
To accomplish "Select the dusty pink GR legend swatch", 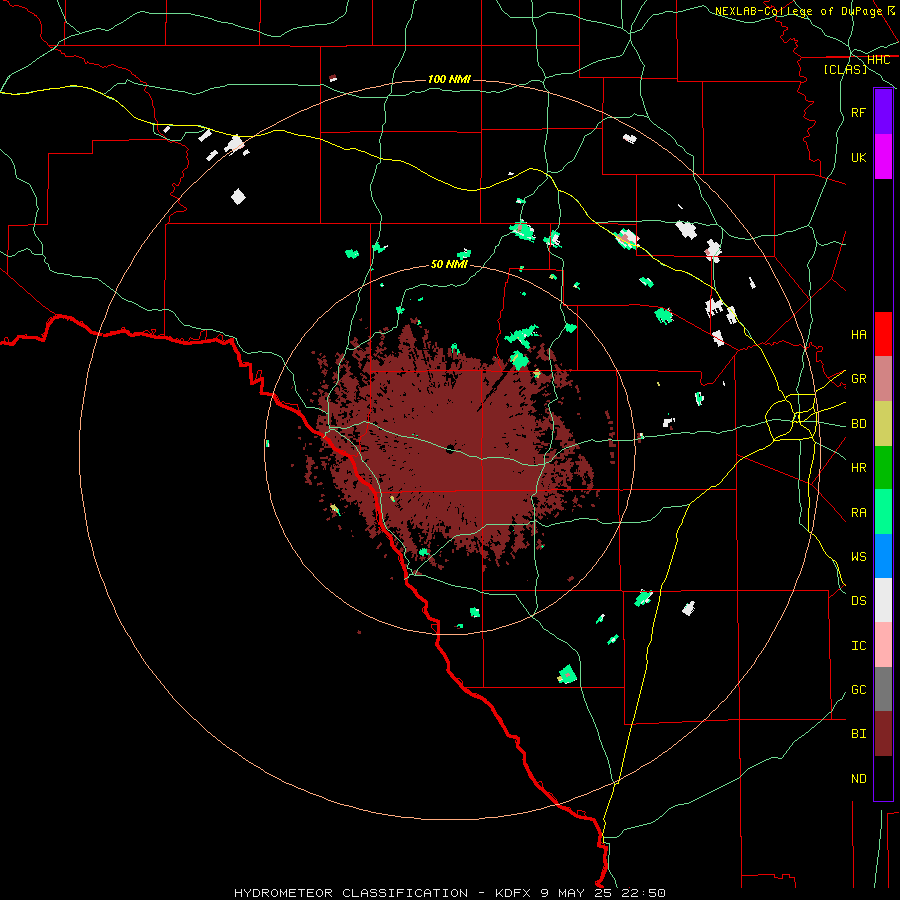I will (x=883, y=379).
